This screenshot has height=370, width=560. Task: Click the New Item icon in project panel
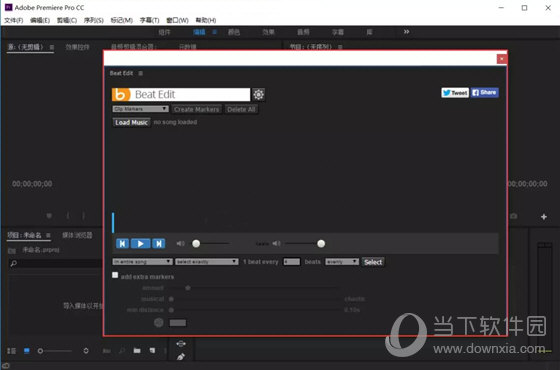[152, 351]
